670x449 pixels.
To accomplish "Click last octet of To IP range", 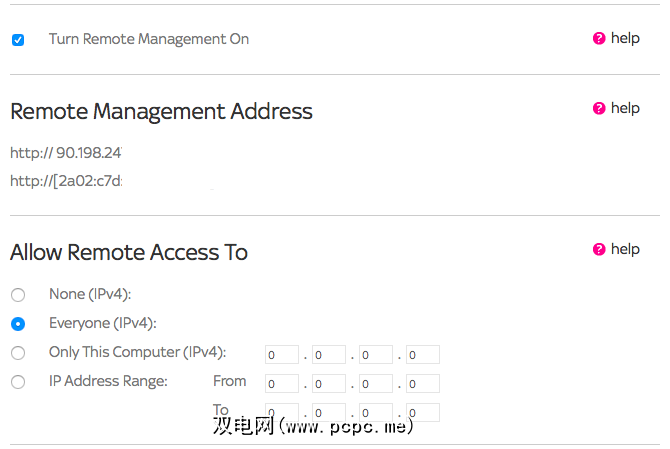I will click(x=423, y=411).
